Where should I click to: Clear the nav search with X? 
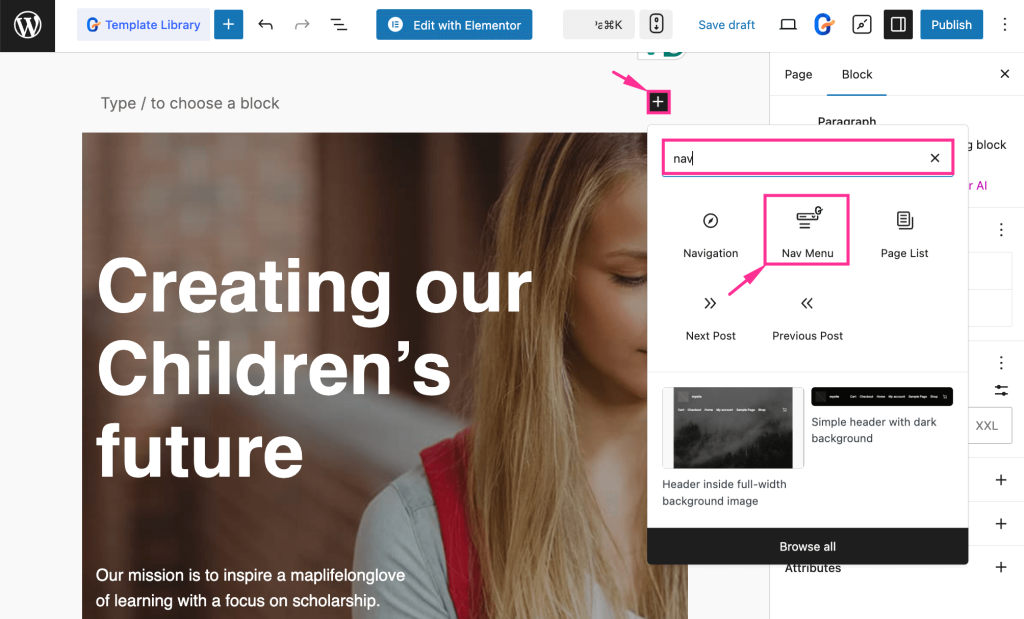934,157
